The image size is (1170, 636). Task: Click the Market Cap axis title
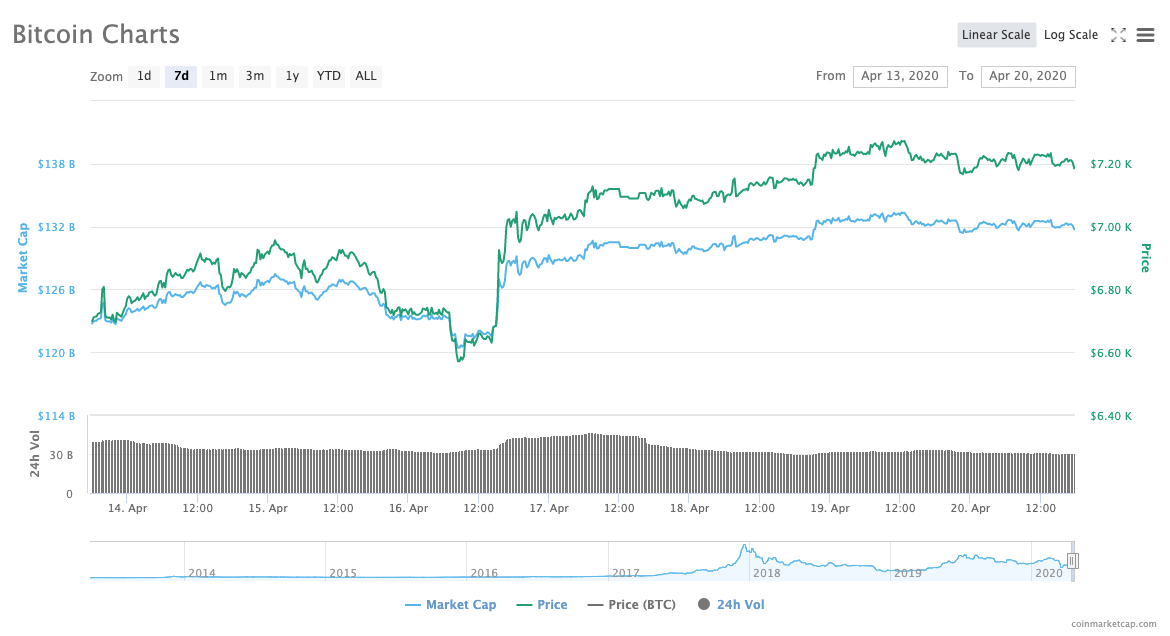click(x=22, y=258)
